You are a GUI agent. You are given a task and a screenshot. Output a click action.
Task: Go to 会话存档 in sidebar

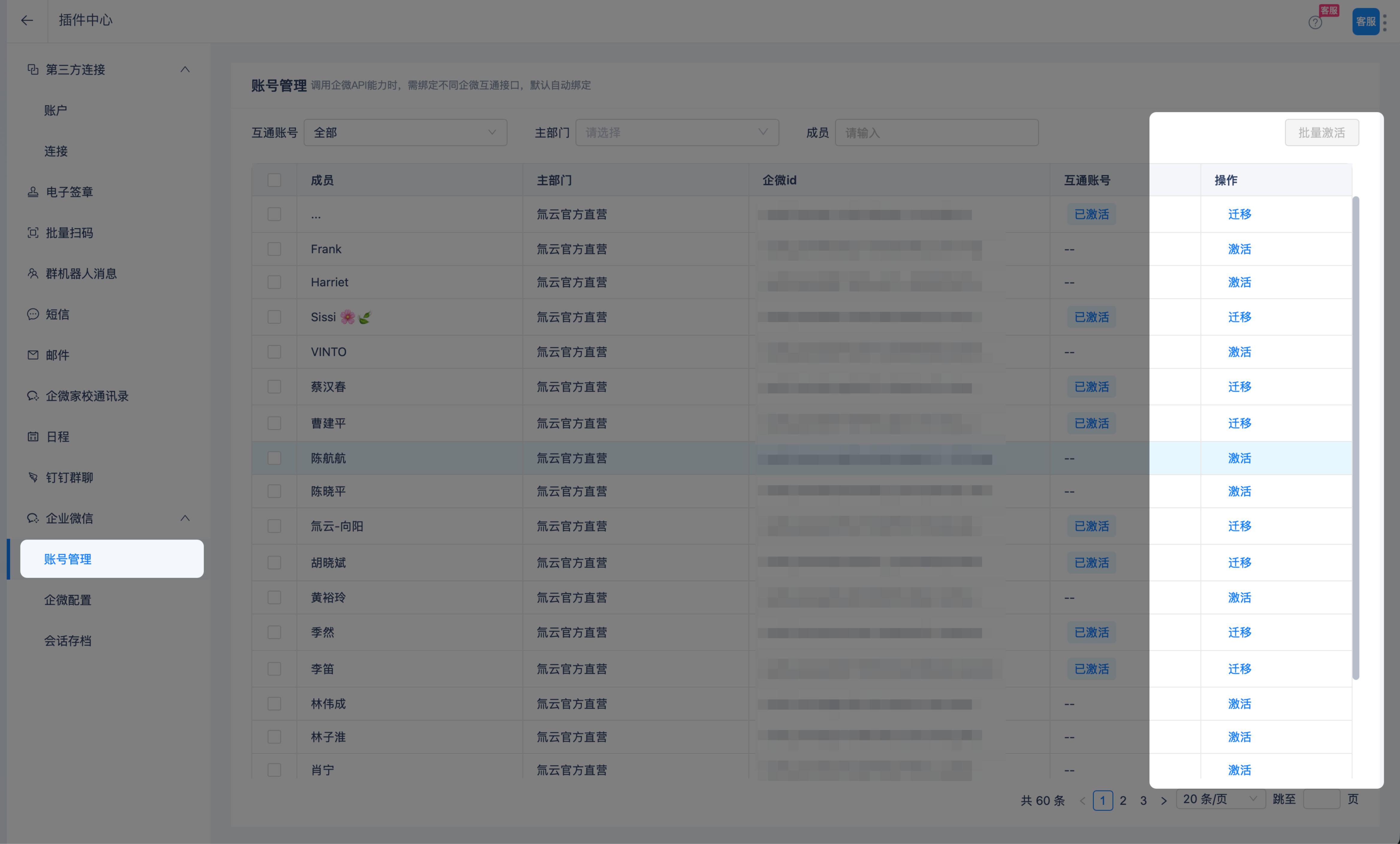coord(68,641)
